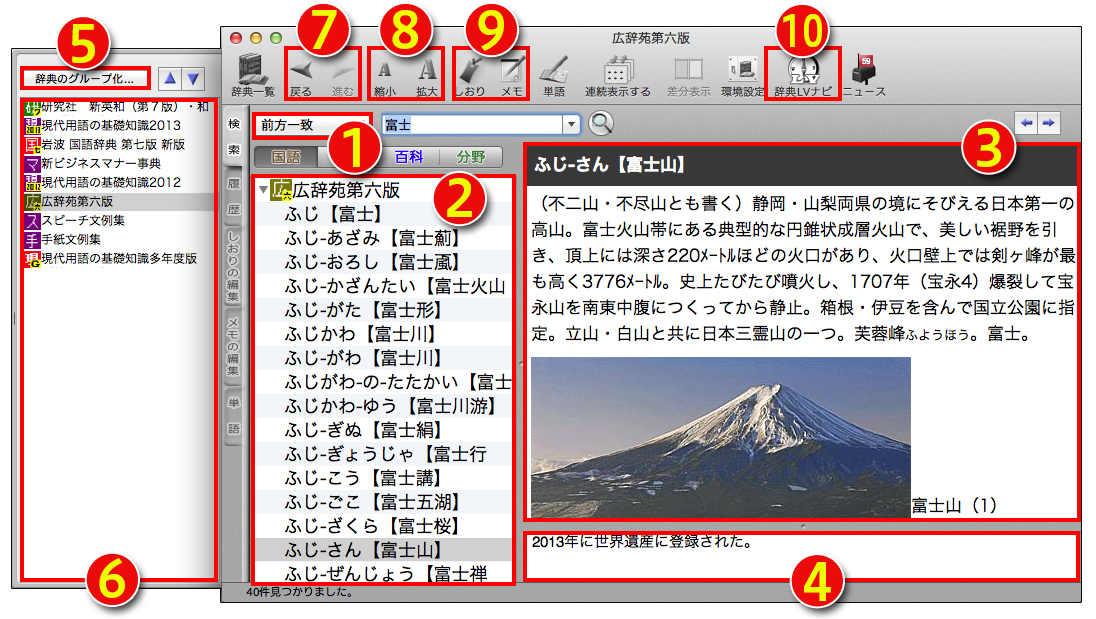Open the entry ふじ-おろし【富士颪】
This screenshot has height=619, width=1096.
[383, 262]
